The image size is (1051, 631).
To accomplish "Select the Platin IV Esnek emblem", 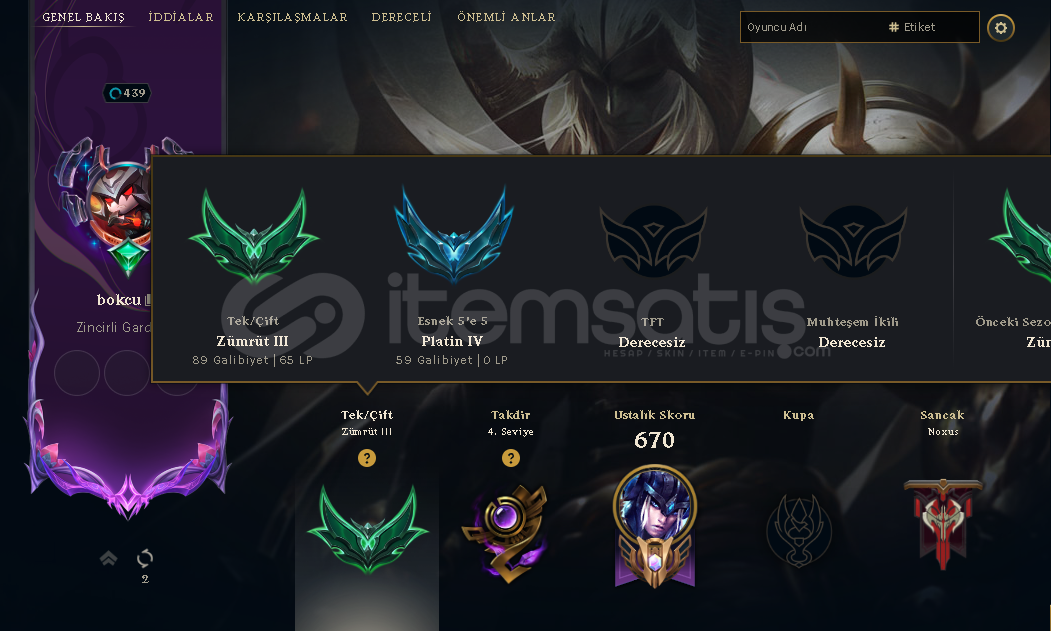I will coord(454,233).
